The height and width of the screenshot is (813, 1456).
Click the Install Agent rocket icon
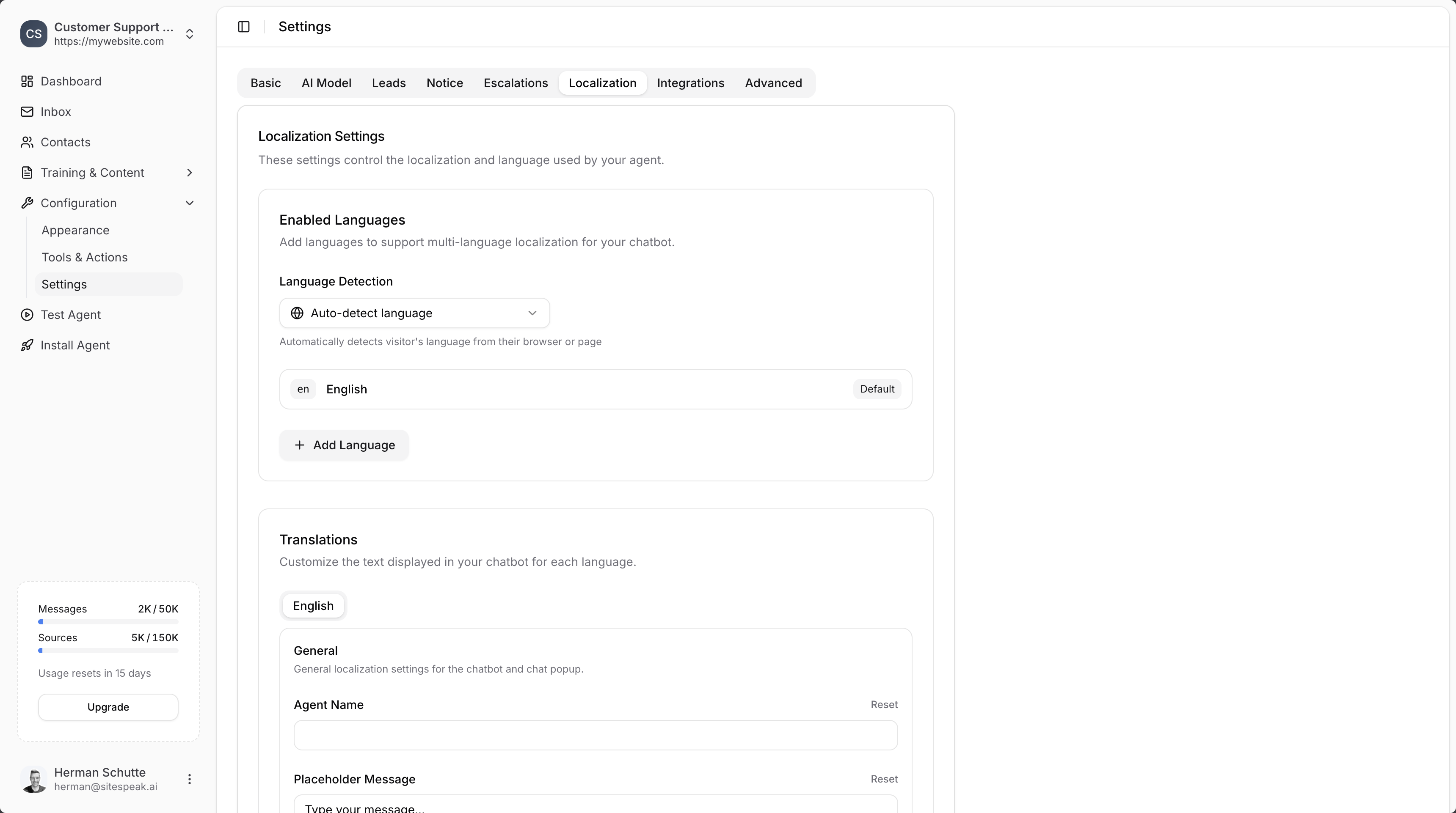(x=27, y=345)
